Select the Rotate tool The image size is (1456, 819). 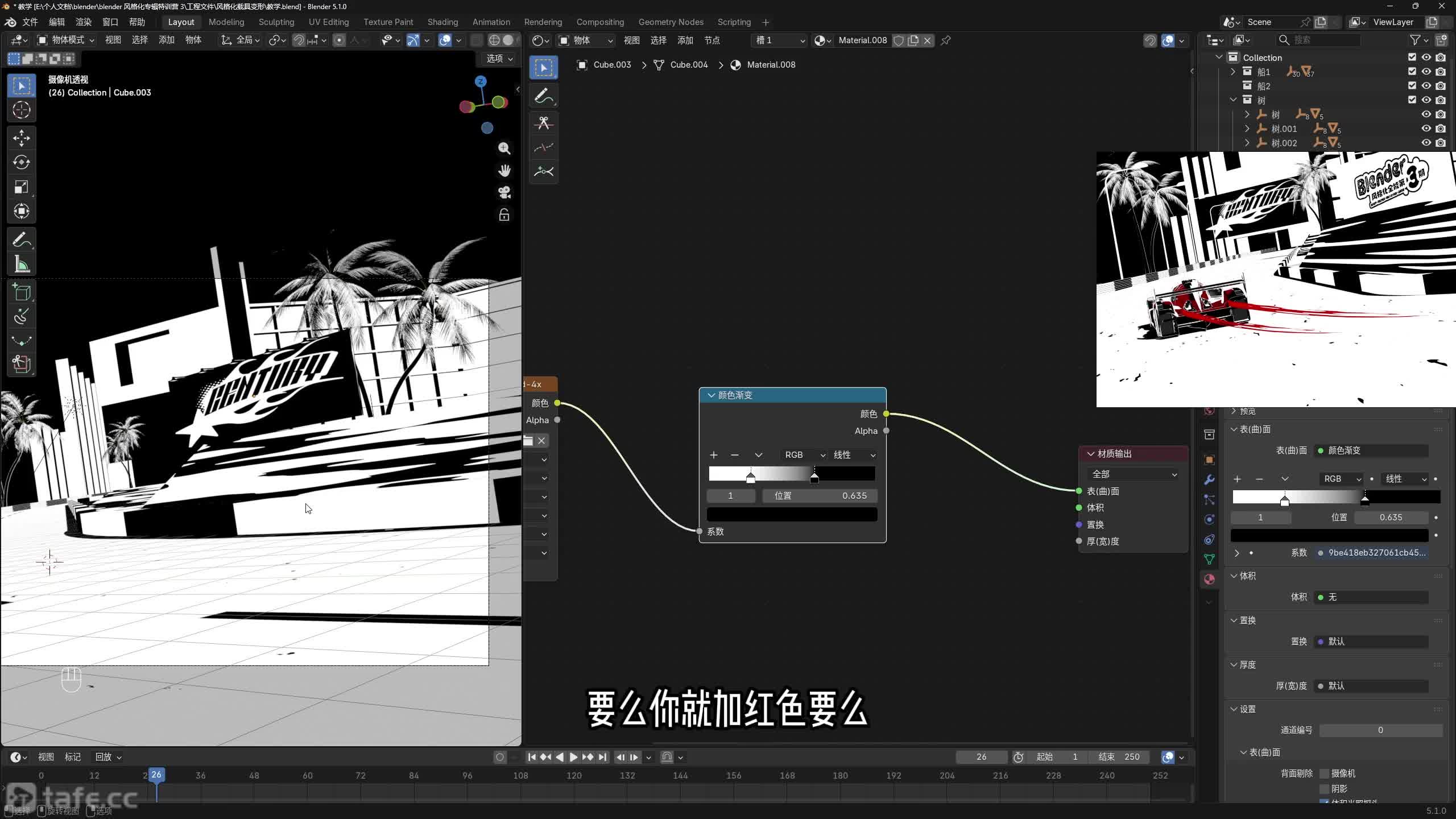22,163
